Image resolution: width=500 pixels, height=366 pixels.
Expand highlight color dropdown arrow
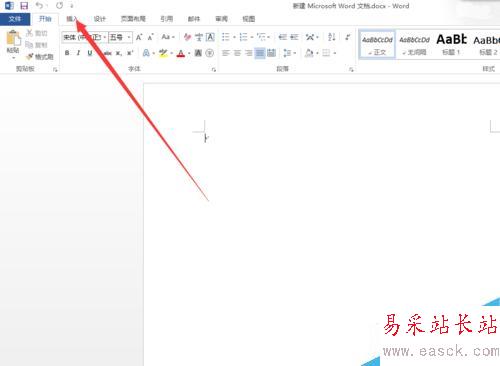[172, 53]
